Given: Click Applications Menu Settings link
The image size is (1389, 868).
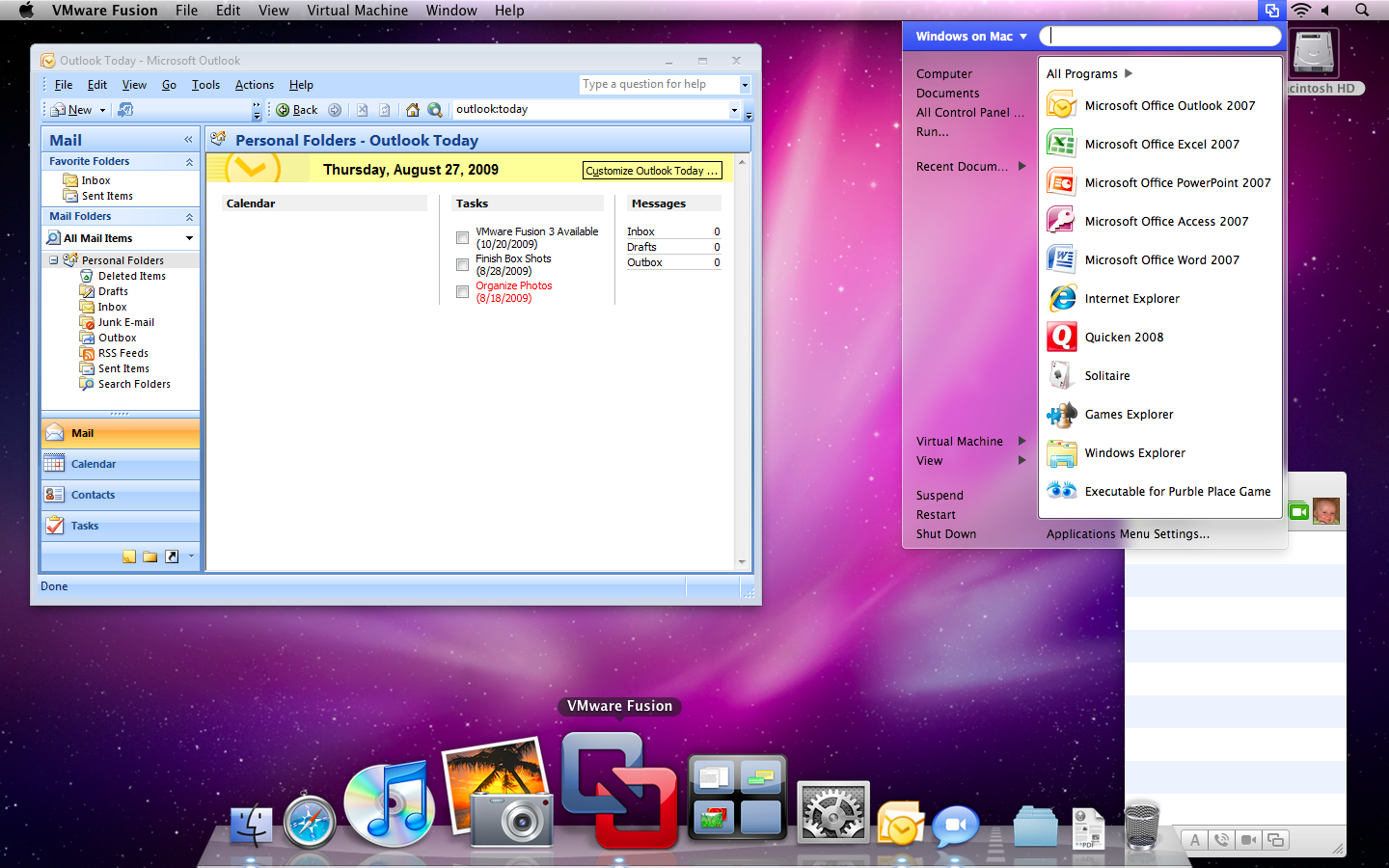Looking at the screenshot, I should (x=1128, y=533).
